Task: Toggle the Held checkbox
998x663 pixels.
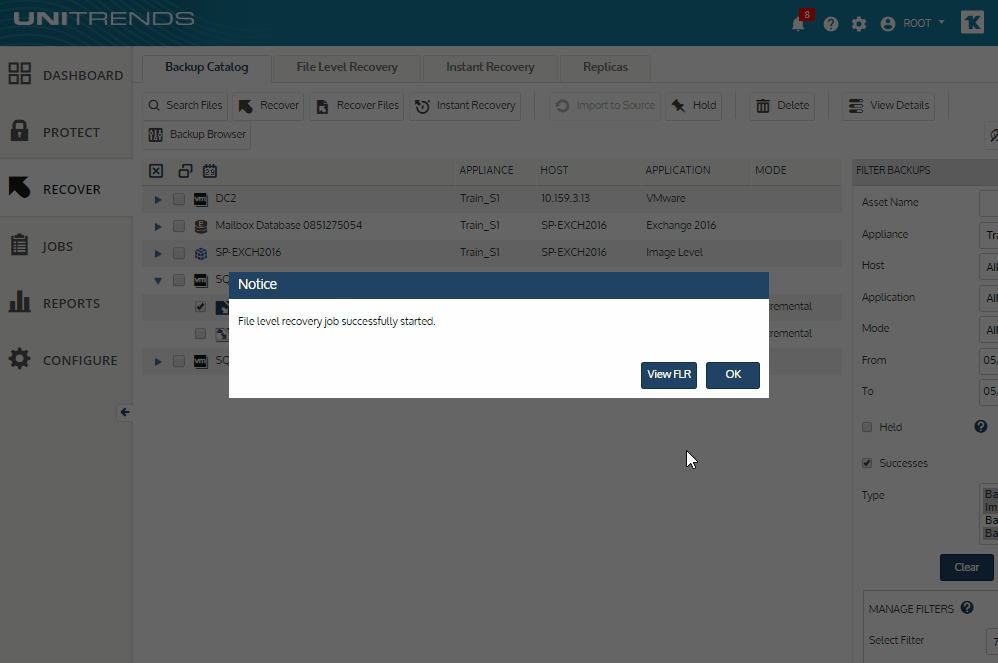Action: point(867,427)
